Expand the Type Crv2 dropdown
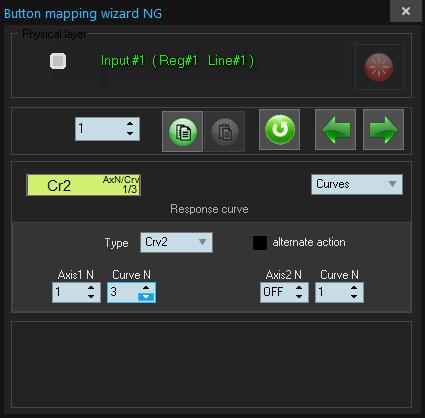The height and width of the screenshot is (418, 425). 176,242
